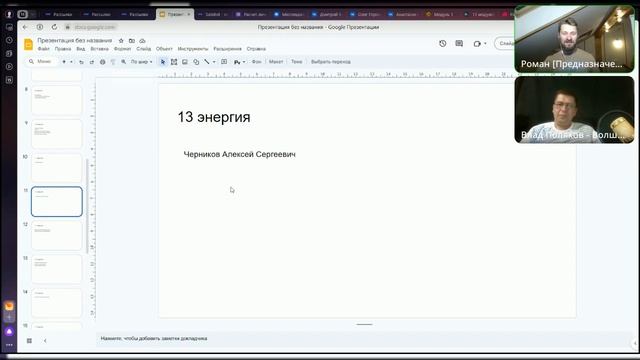
Task: Activate the paint format tool
Action: pos(113,62)
